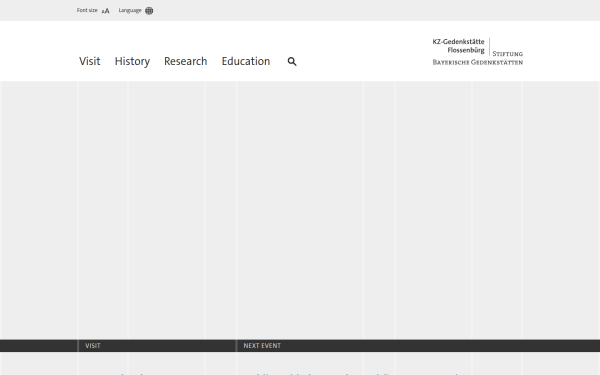Viewport: 600px width, 375px height.
Task: Open the Education menu
Action: point(246,61)
